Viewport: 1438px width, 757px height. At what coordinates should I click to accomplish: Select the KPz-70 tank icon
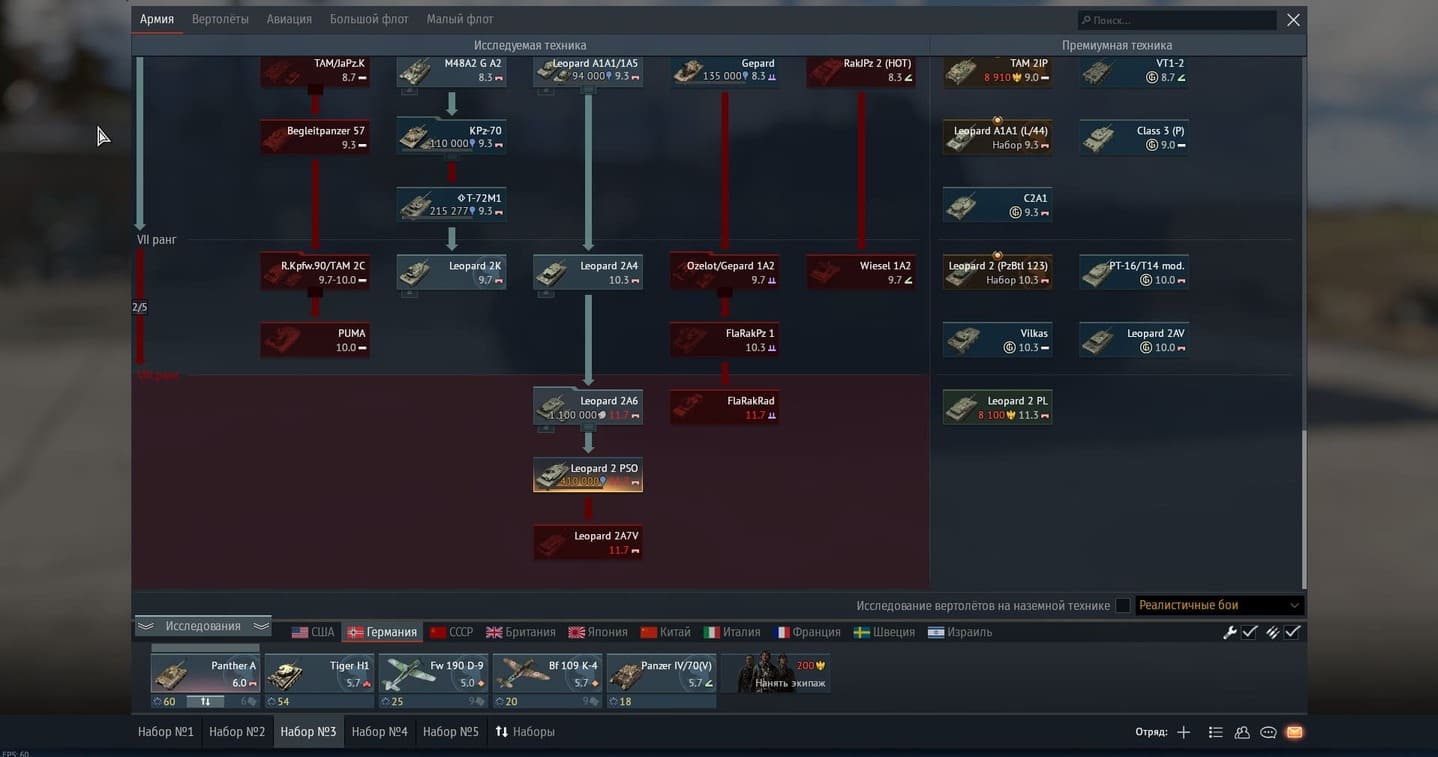click(415, 138)
